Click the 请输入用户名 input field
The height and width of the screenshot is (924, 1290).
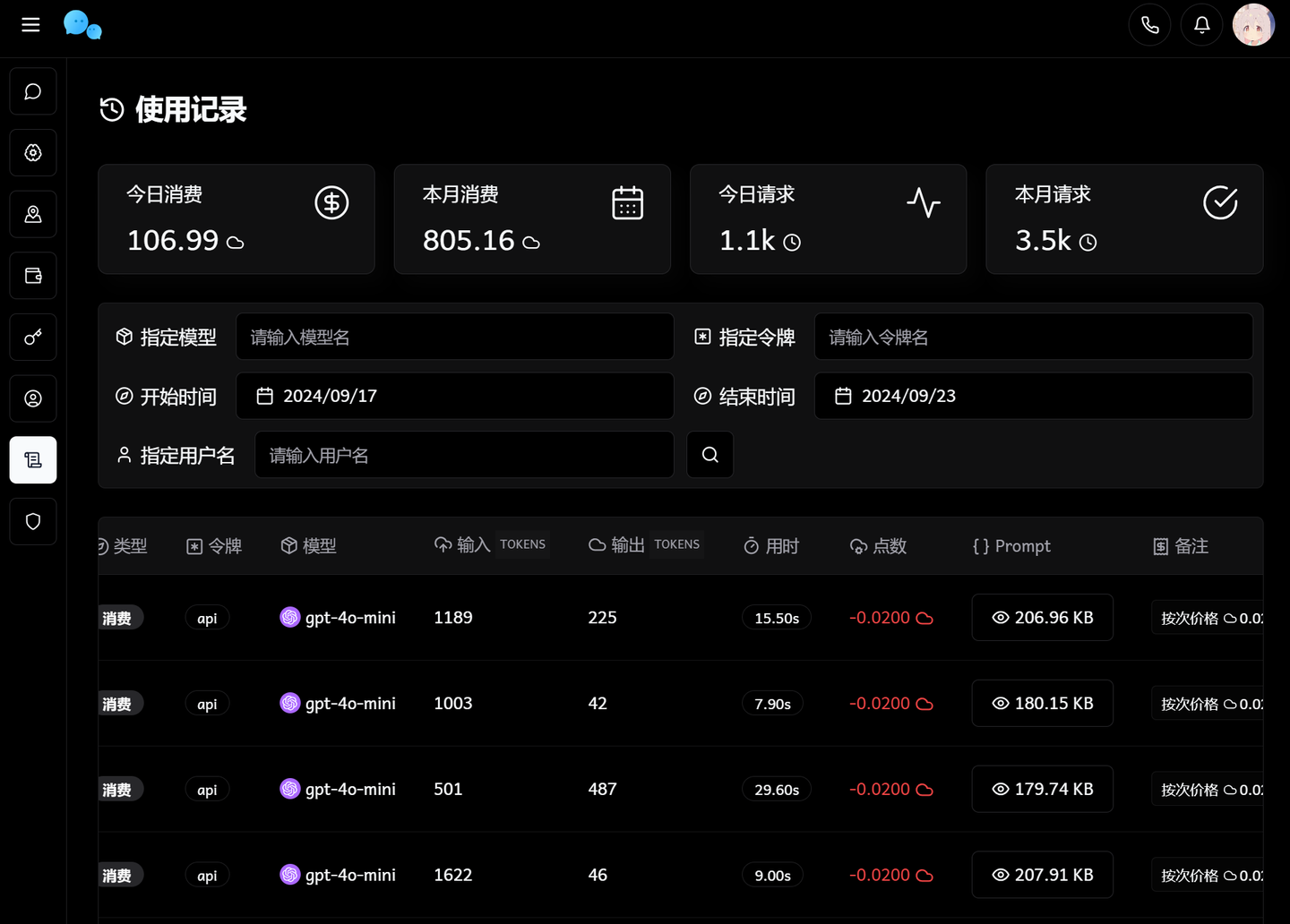tap(464, 454)
